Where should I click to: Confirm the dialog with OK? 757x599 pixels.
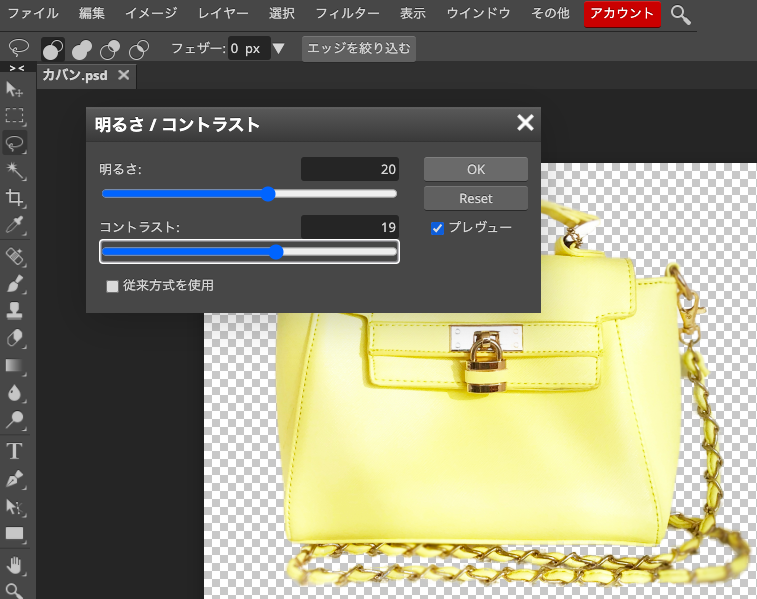476,169
